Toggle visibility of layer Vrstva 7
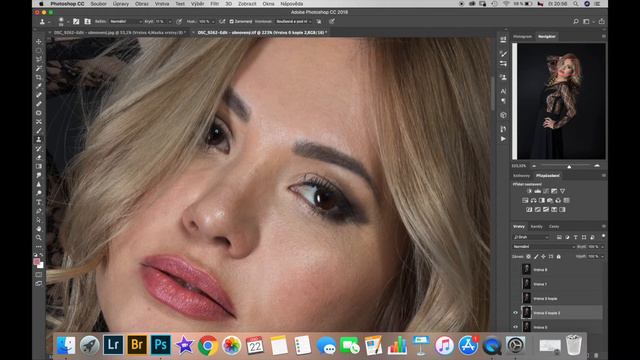Image resolution: width=640 pixels, height=360 pixels. point(515,284)
